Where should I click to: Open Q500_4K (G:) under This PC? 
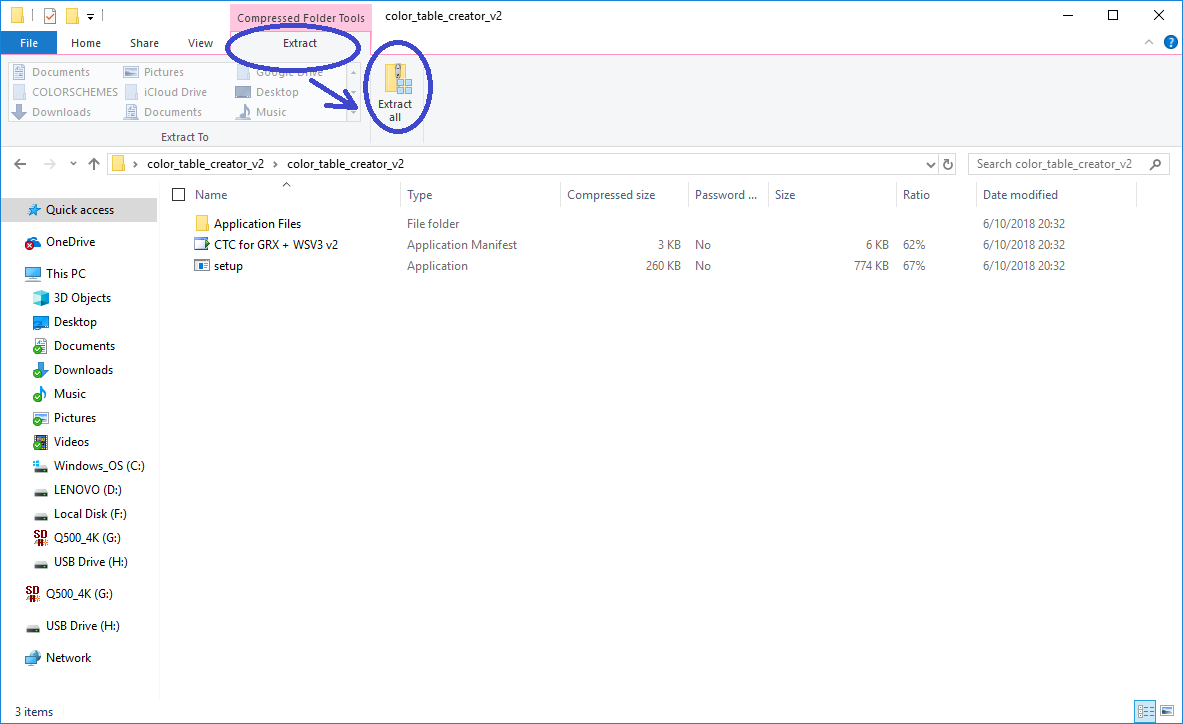tap(87, 538)
